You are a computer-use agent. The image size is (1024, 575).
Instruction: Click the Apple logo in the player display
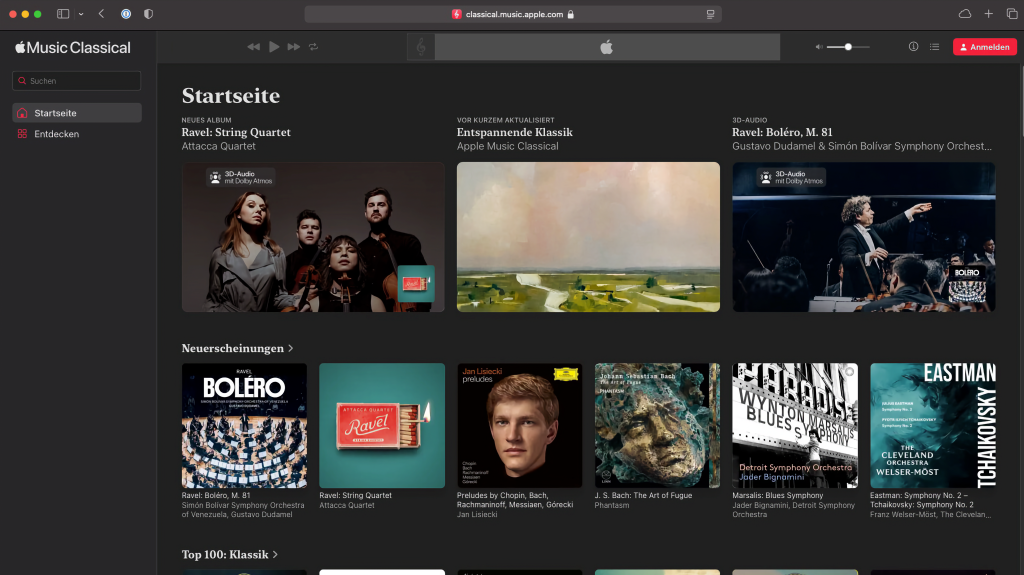pyautogui.click(x=607, y=47)
